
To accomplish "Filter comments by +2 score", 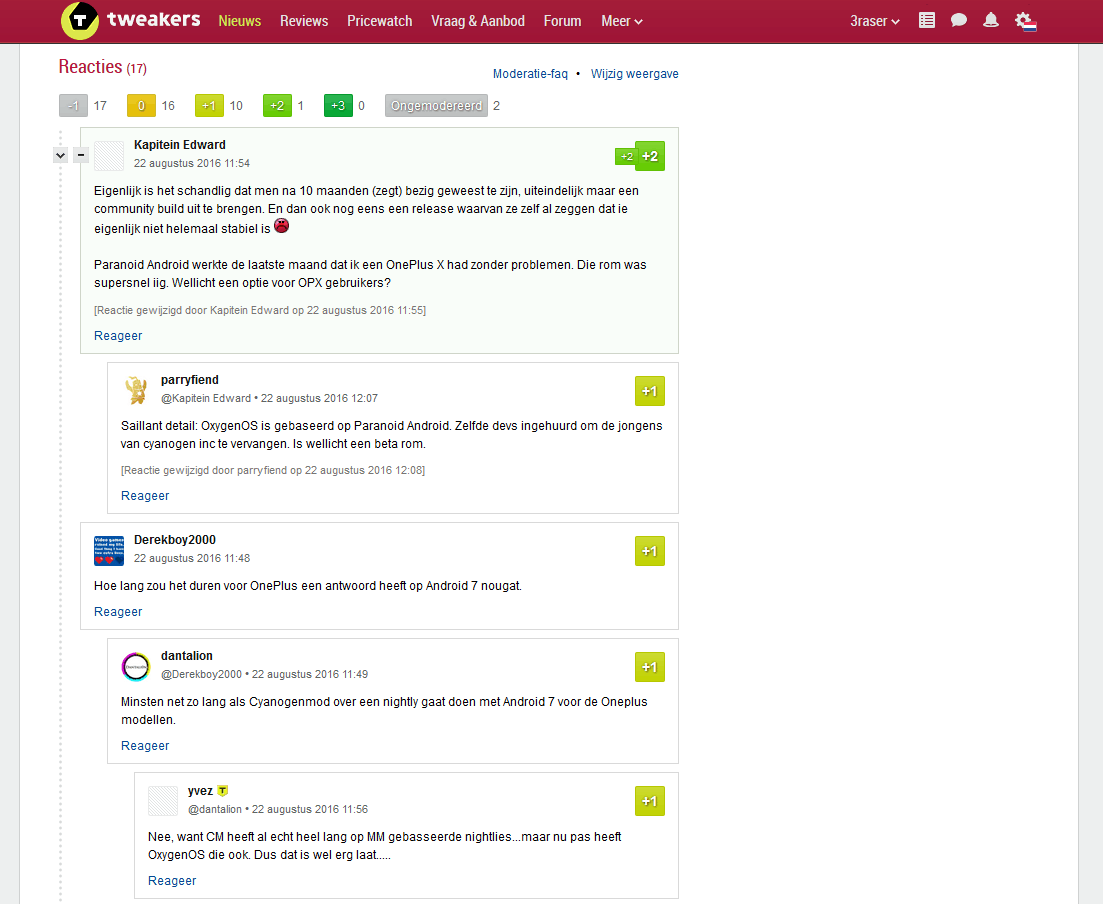I will click(277, 106).
